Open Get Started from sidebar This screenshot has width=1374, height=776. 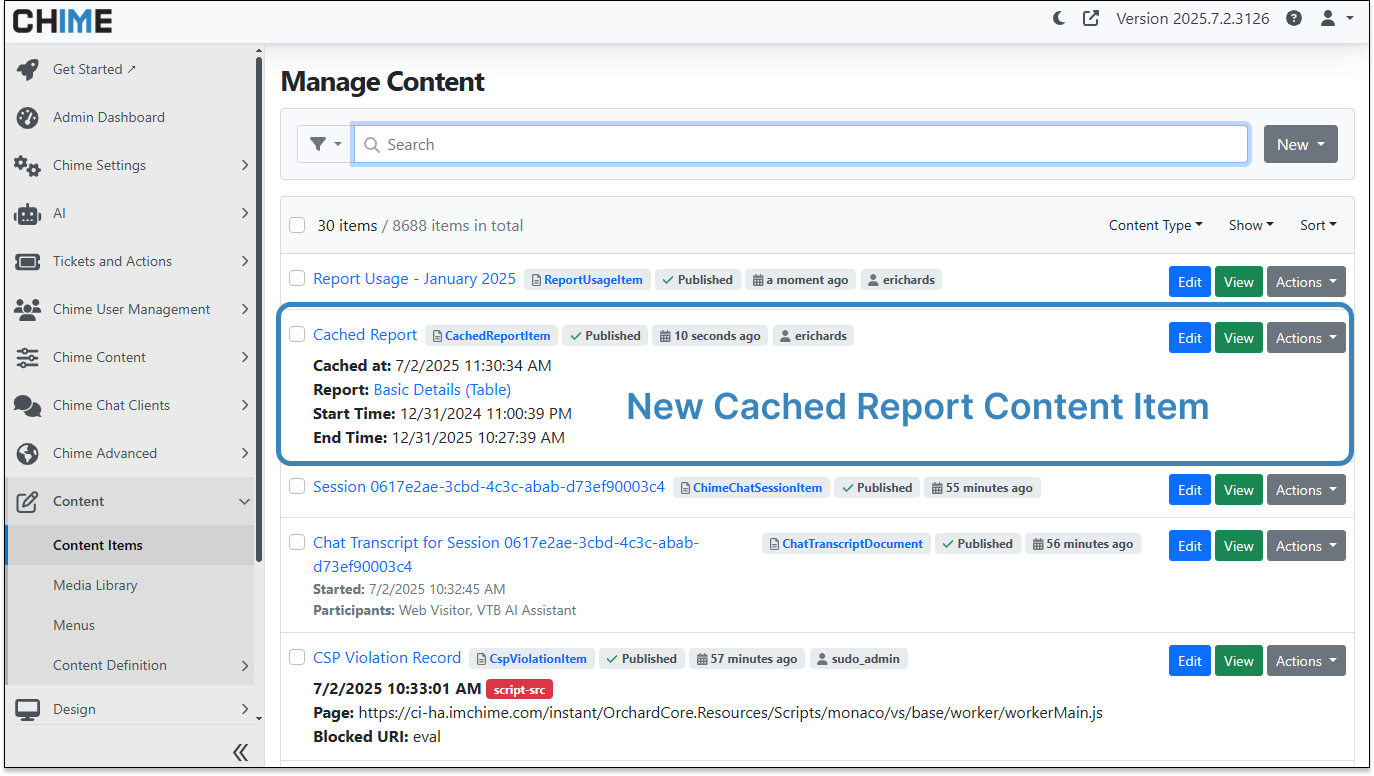130,69
